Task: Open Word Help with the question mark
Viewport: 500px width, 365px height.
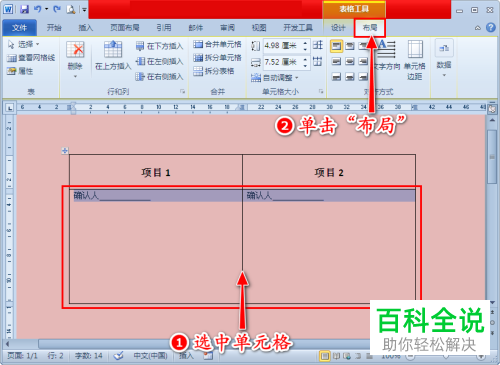Action: point(491,28)
